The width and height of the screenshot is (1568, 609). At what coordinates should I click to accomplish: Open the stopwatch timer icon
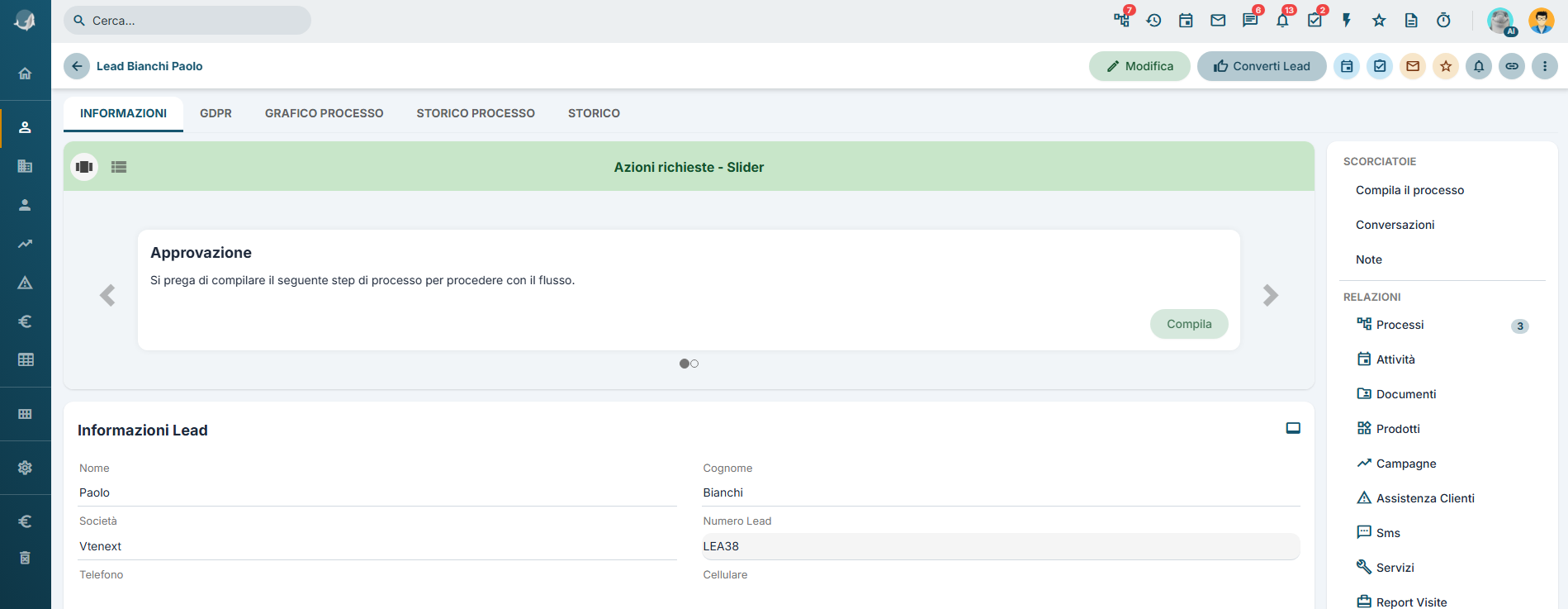click(1443, 21)
